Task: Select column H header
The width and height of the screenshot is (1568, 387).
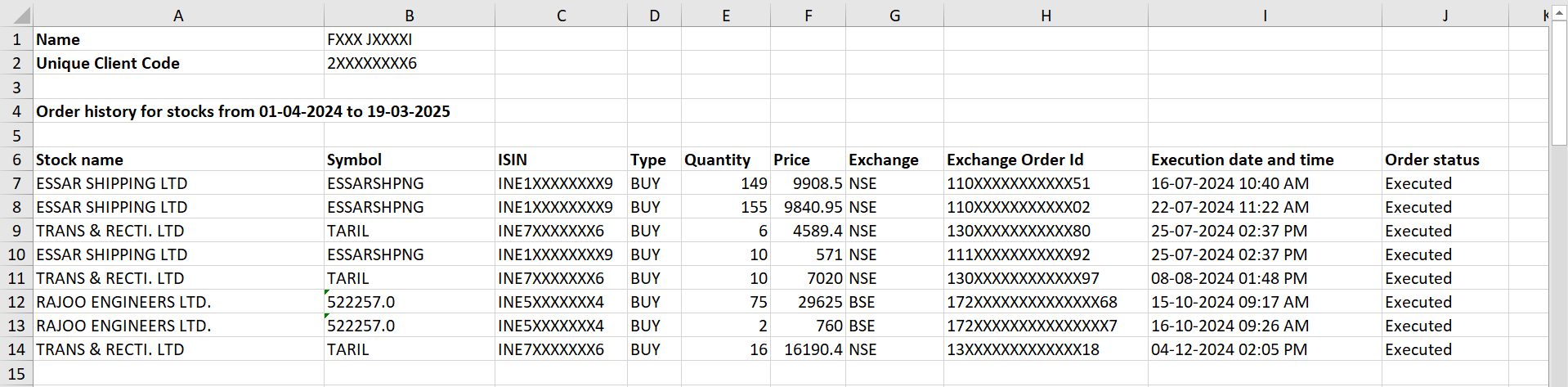Action: (x=1046, y=15)
